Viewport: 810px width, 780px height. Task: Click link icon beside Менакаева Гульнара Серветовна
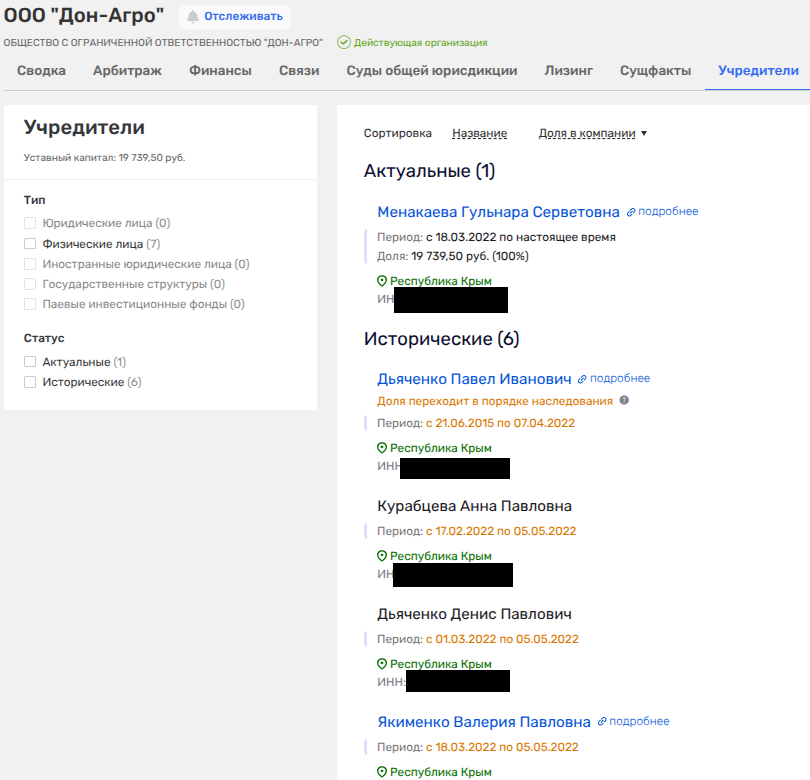click(x=631, y=212)
